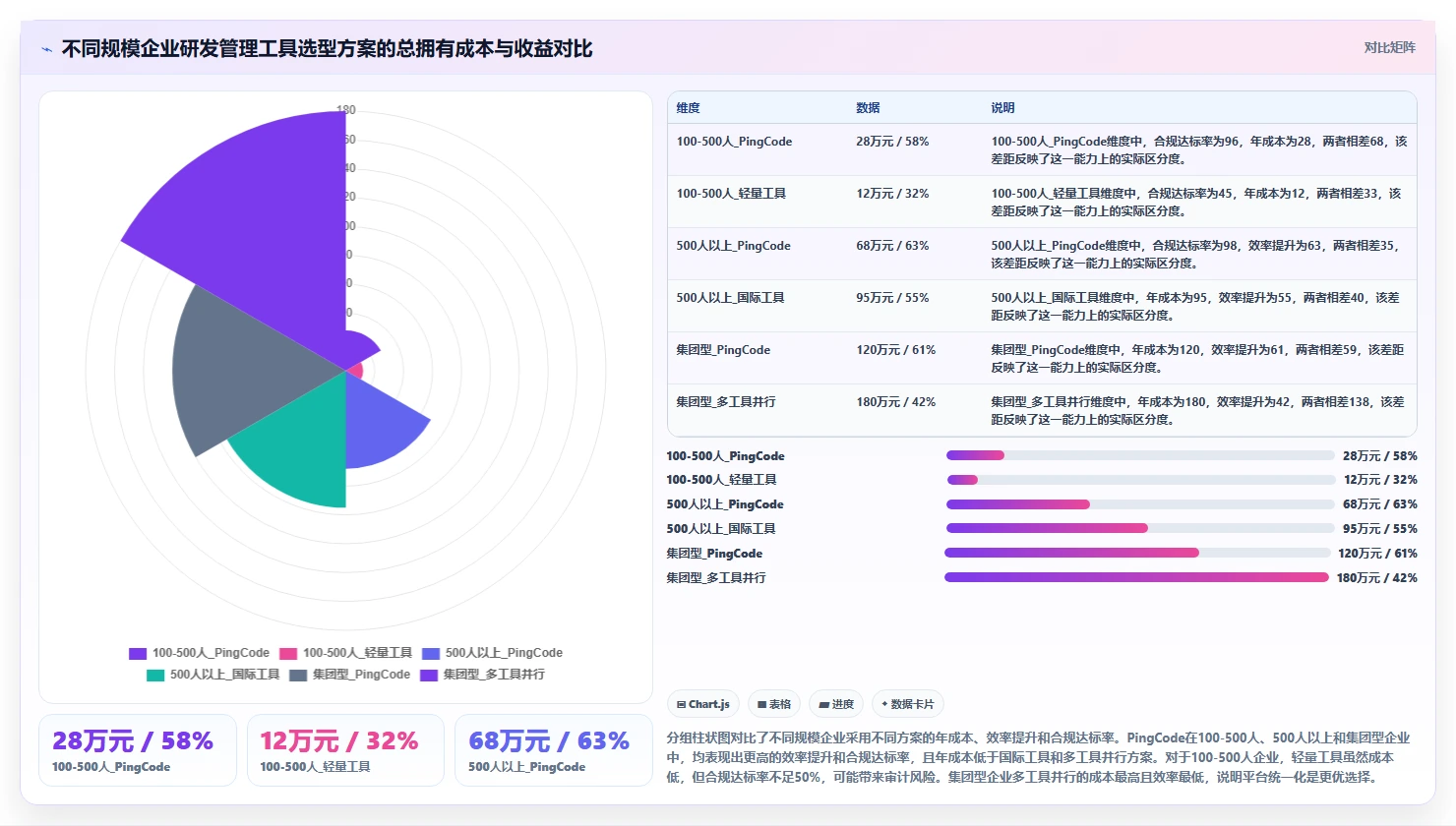Click the 500人以上_PingCode progress bar
The image size is (1456, 826).
point(1140,504)
